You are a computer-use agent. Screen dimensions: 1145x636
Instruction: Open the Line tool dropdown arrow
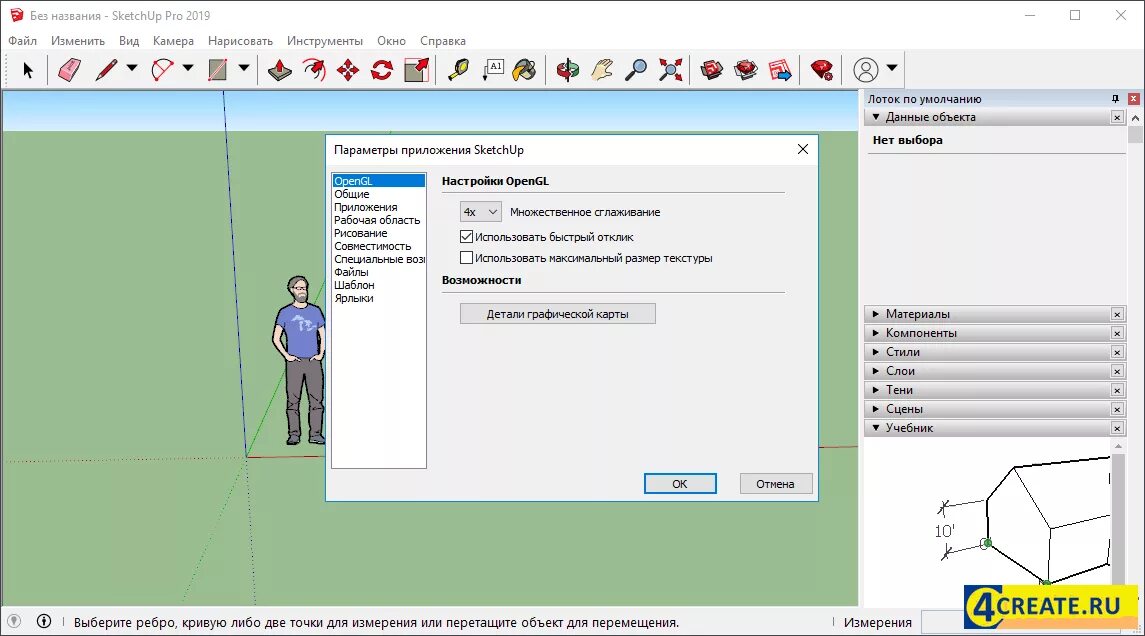click(x=132, y=68)
